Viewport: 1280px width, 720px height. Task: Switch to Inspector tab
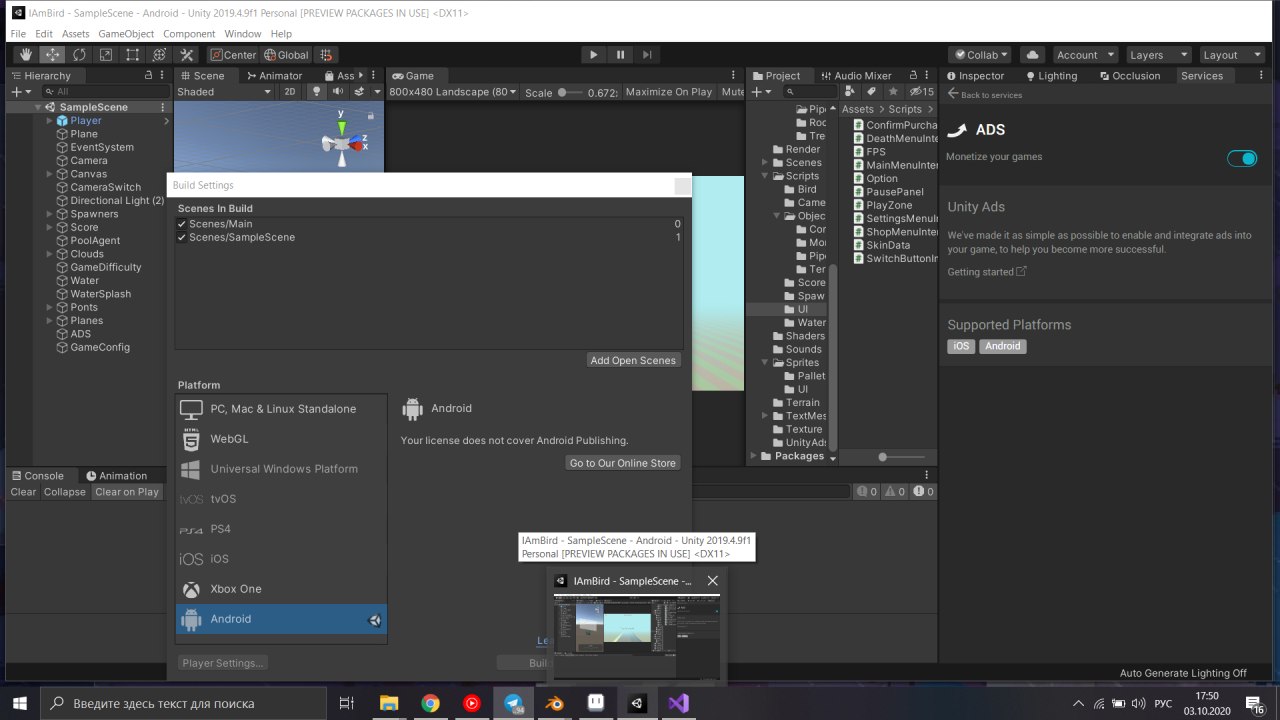pyautogui.click(x=975, y=75)
